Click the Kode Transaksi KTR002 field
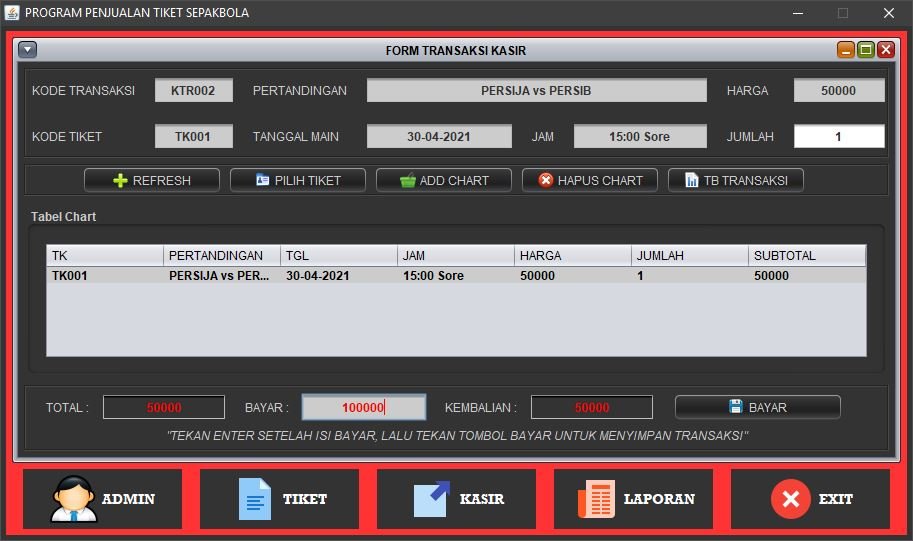This screenshot has width=913, height=541. point(194,91)
